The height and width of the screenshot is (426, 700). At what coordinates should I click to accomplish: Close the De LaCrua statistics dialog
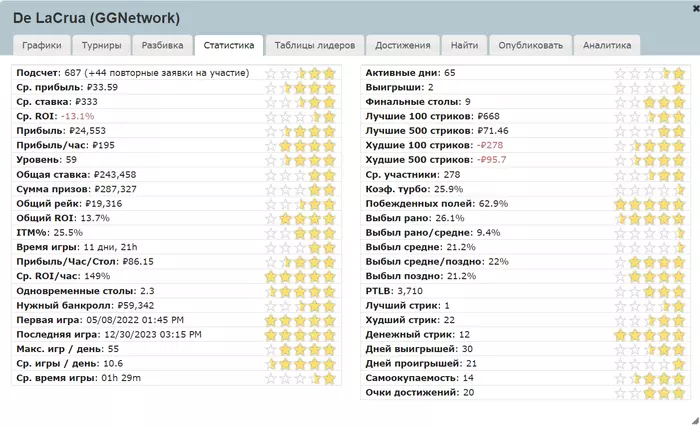click(x=696, y=8)
